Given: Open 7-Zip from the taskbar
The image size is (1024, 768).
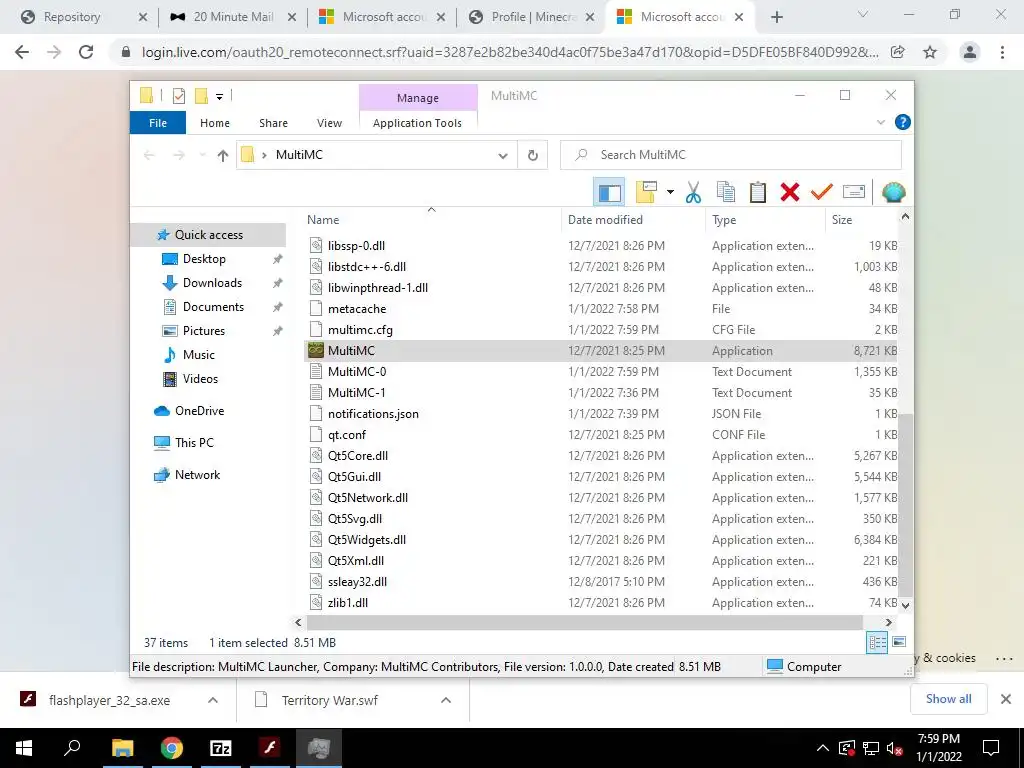Looking at the screenshot, I should coord(221,748).
